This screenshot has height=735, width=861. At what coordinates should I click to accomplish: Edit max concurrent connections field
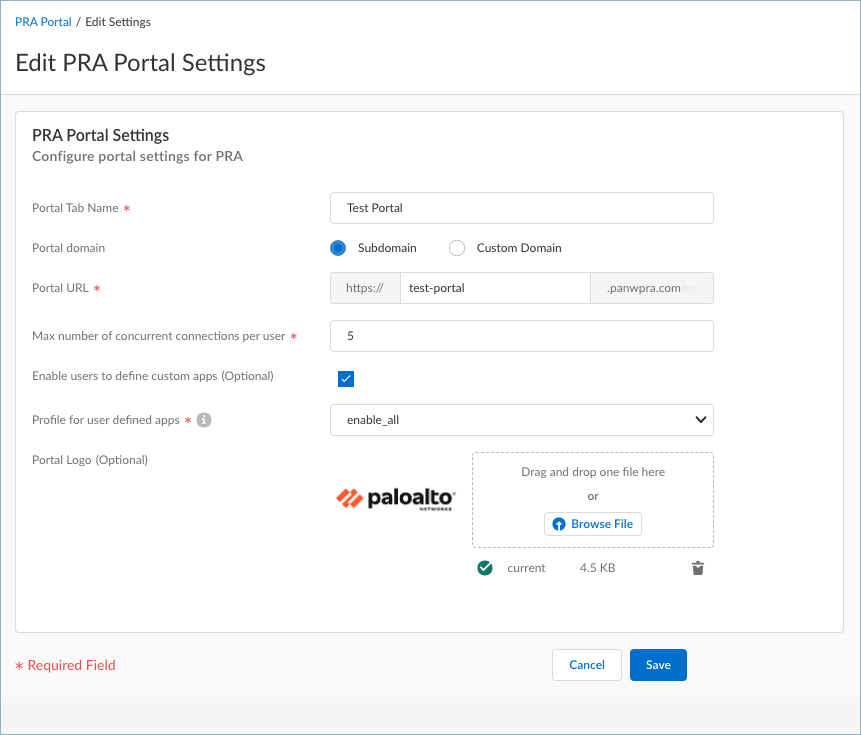(521, 336)
